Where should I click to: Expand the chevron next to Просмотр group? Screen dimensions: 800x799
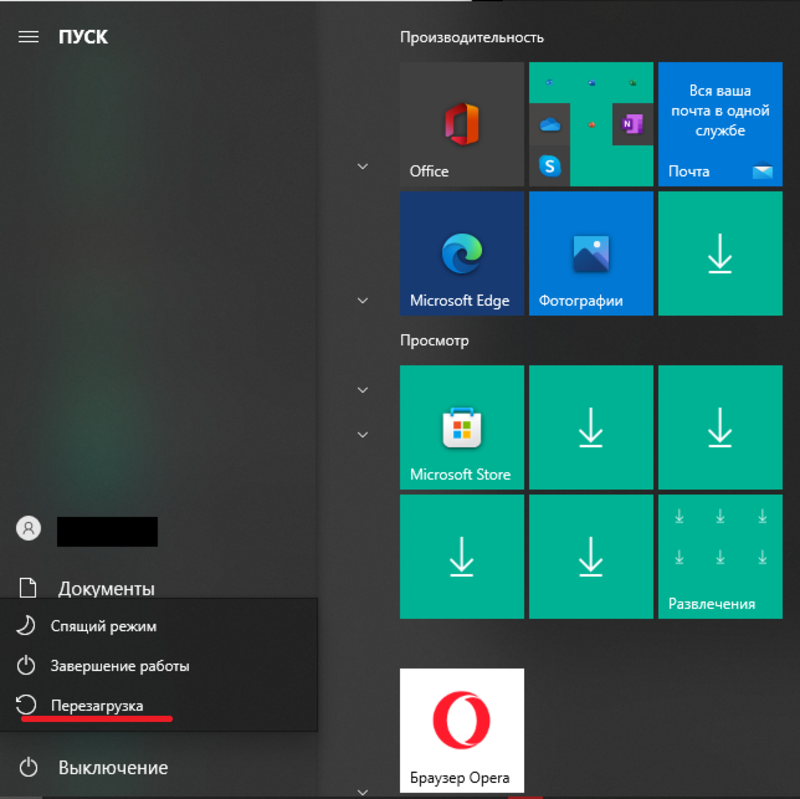click(363, 390)
